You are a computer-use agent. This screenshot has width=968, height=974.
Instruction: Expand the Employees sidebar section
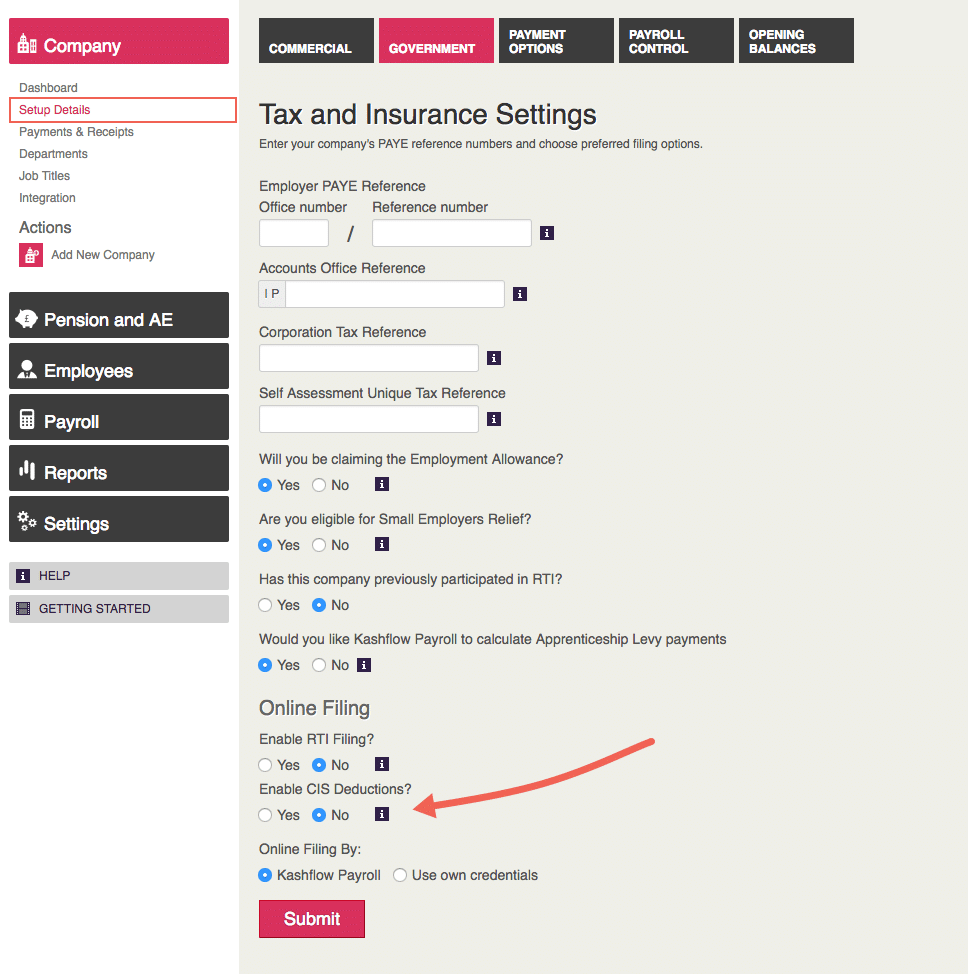[119, 371]
